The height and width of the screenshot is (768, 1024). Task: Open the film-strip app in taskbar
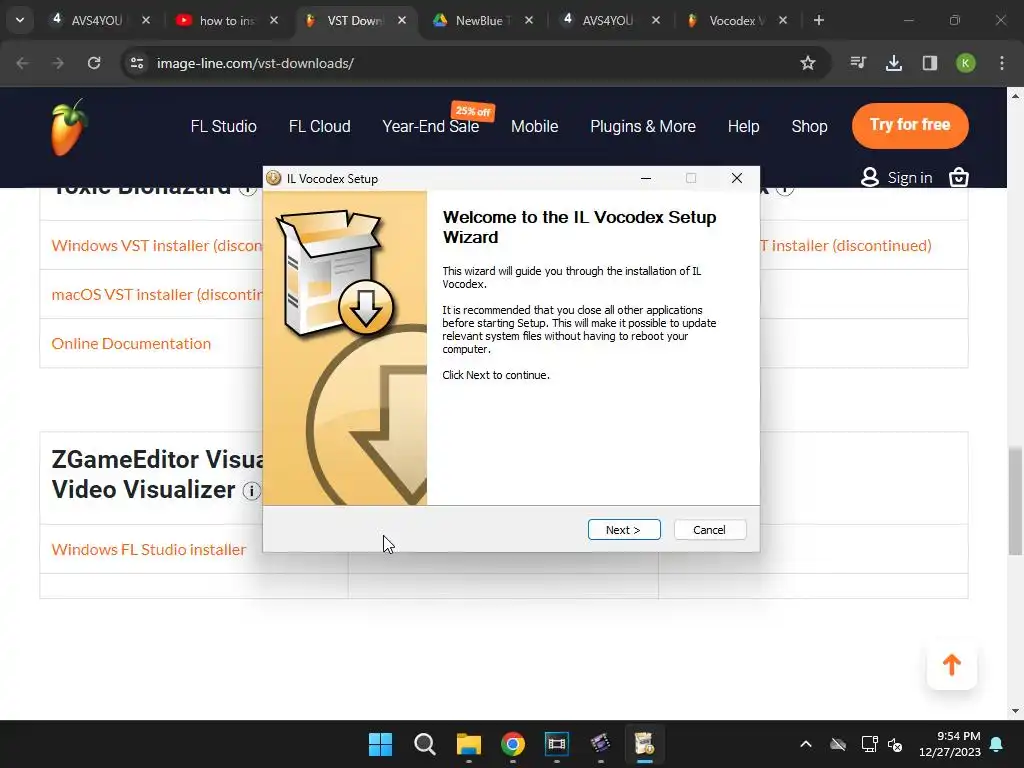(556, 744)
